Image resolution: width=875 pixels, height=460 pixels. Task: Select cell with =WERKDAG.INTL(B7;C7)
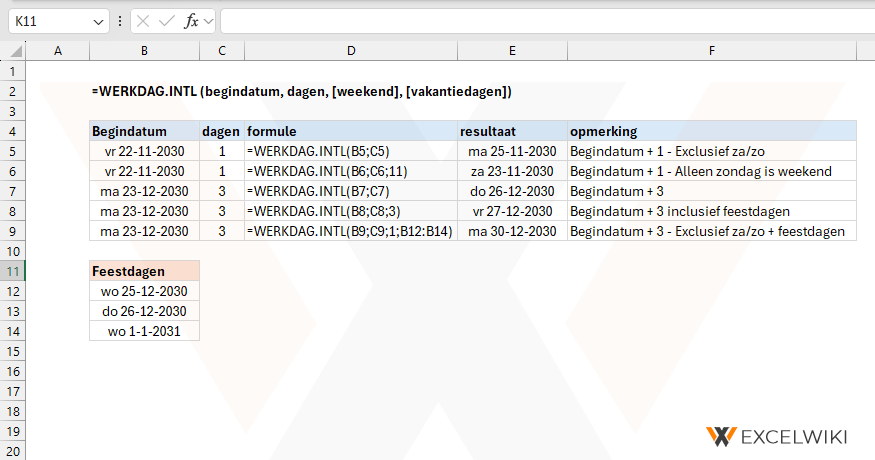pyautogui.click(x=350, y=191)
